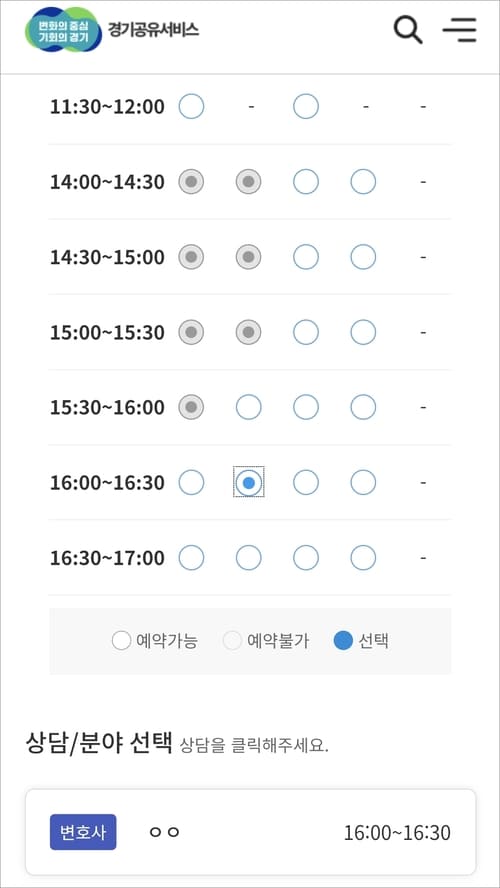Select fourth radio button for 15:30~16:00
The width and height of the screenshot is (500, 888).
coord(363,407)
